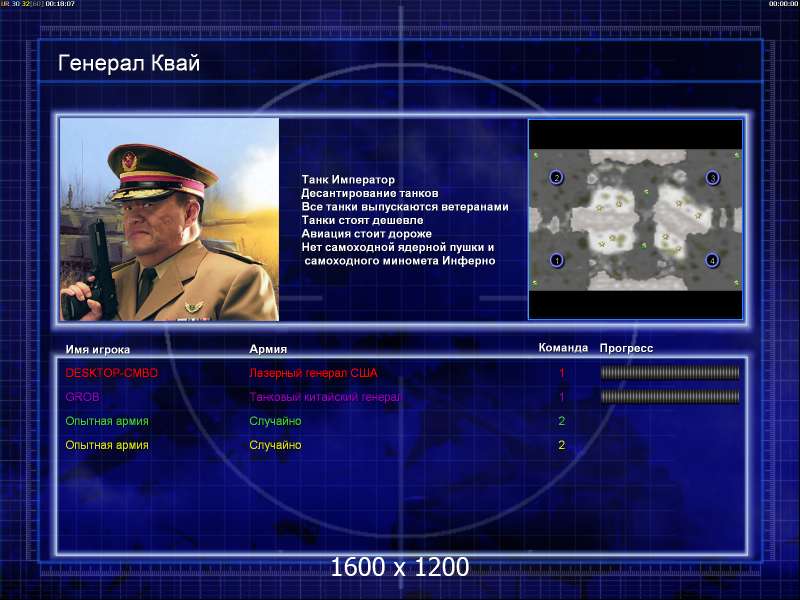Select the player name DESKTOP-CMBD
The image size is (800, 600).
point(112,373)
